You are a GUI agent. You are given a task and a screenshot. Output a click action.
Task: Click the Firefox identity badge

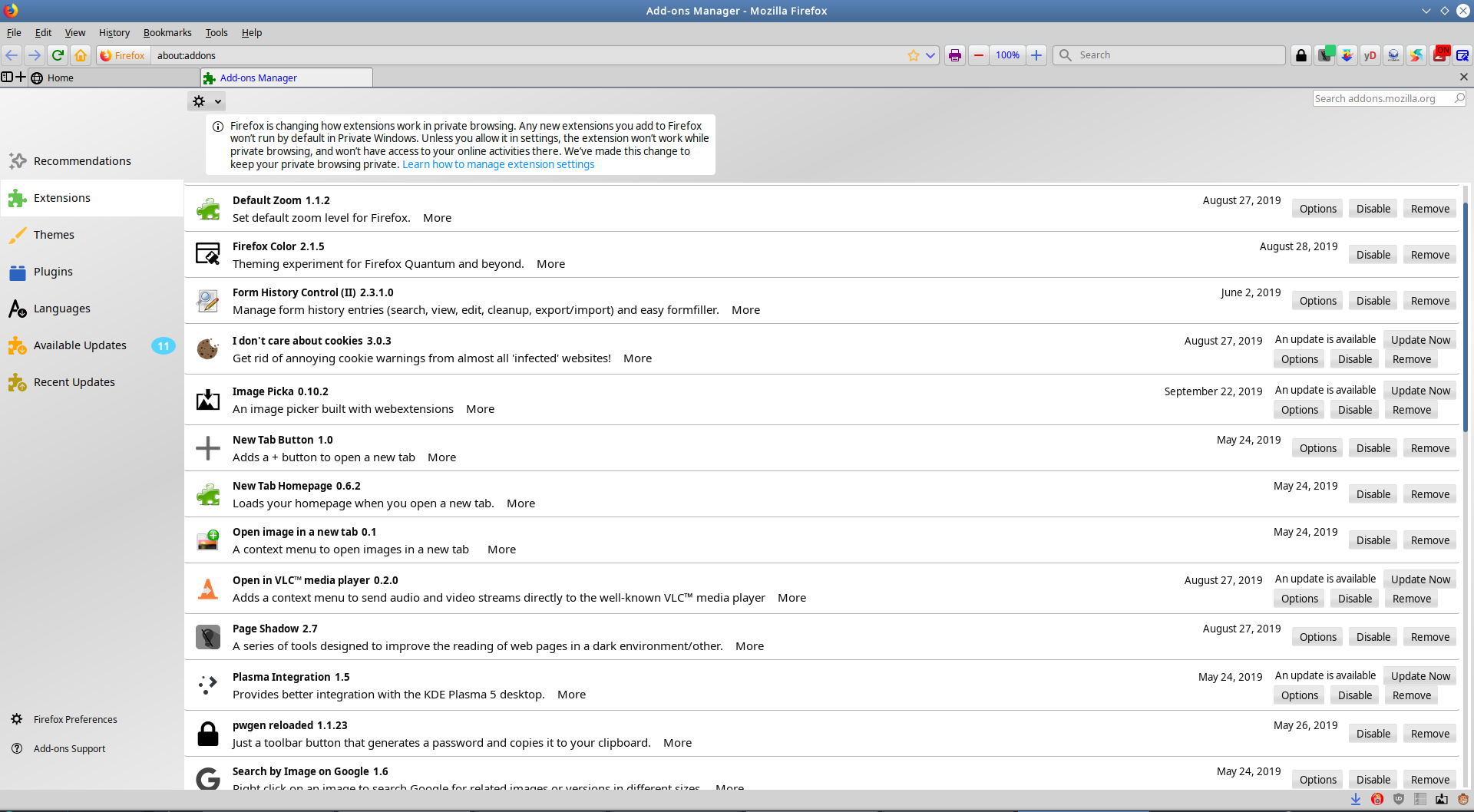coord(123,55)
